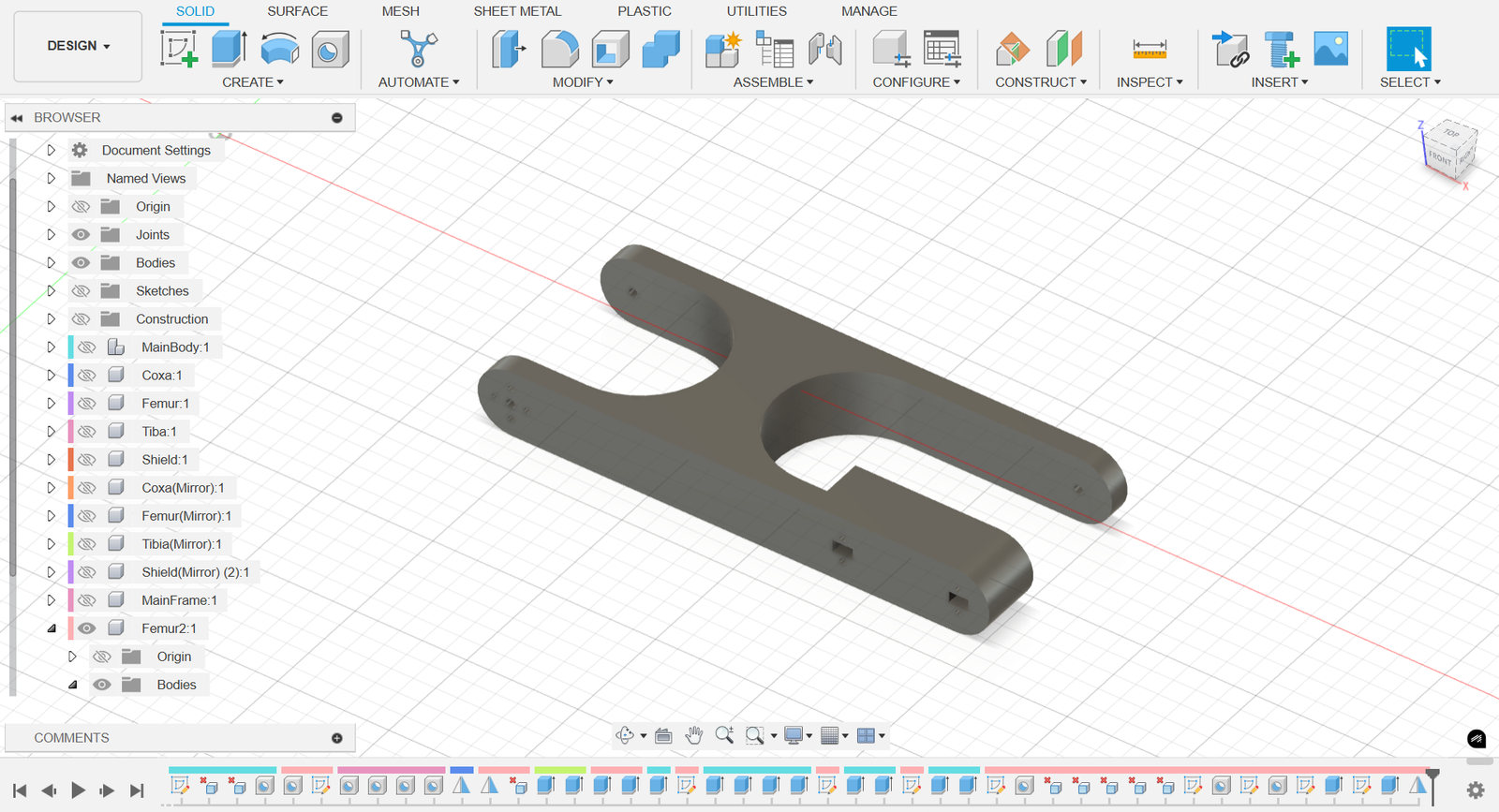The width and height of the screenshot is (1499, 812).
Task: Open the DESIGN workspace dropdown
Action: coord(79,46)
